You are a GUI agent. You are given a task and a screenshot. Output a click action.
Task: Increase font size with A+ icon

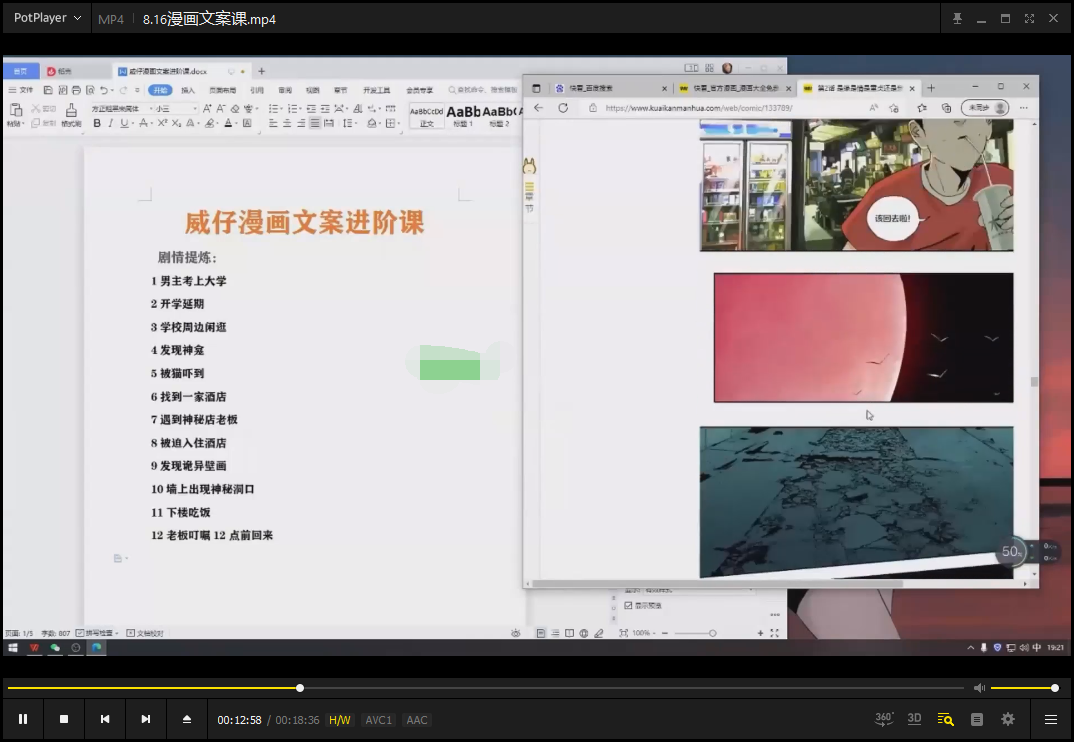(207, 108)
